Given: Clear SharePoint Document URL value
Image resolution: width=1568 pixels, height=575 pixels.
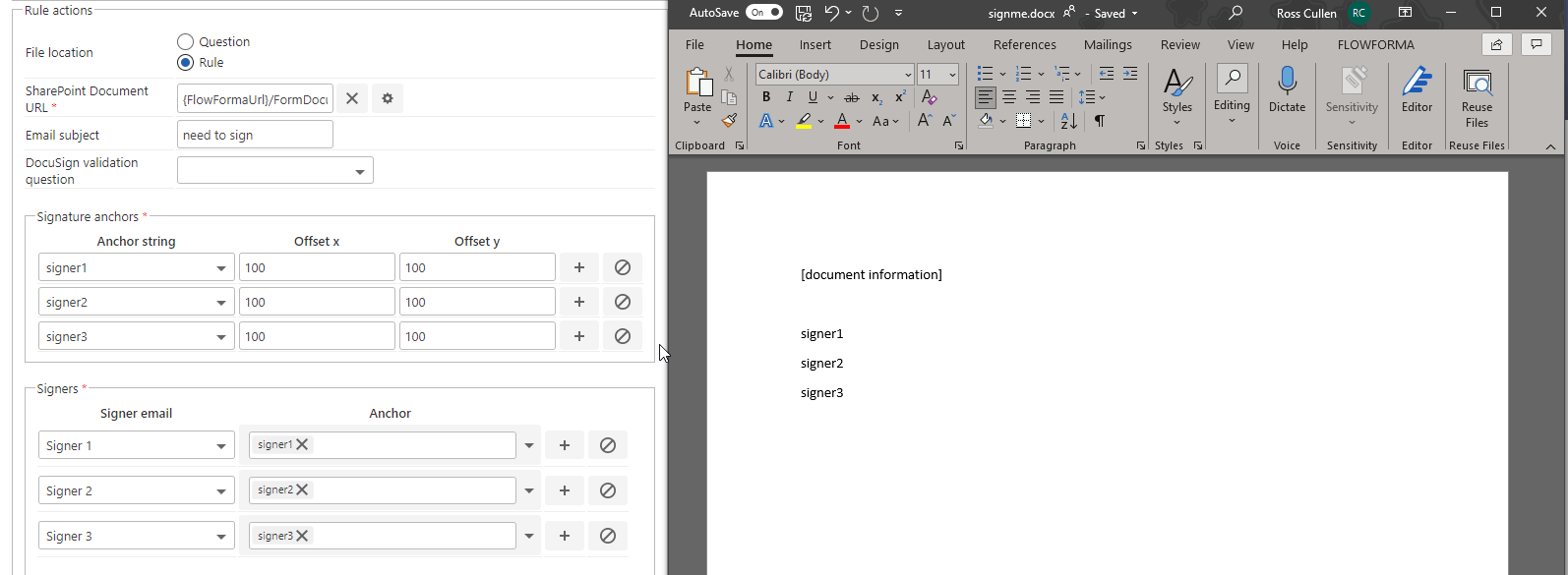Looking at the screenshot, I should pyautogui.click(x=352, y=98).
